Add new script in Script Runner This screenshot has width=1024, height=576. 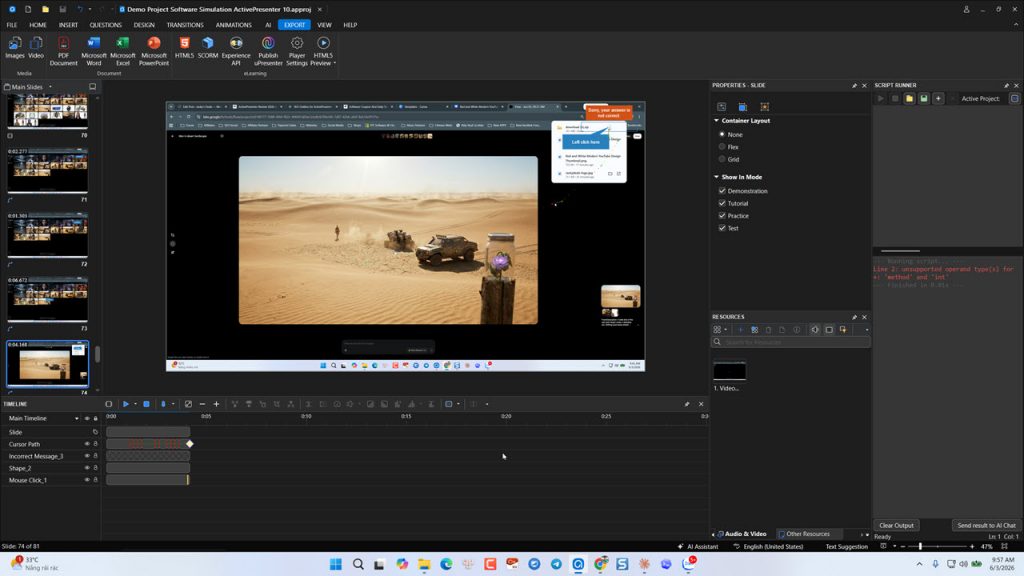coord(938,99)
